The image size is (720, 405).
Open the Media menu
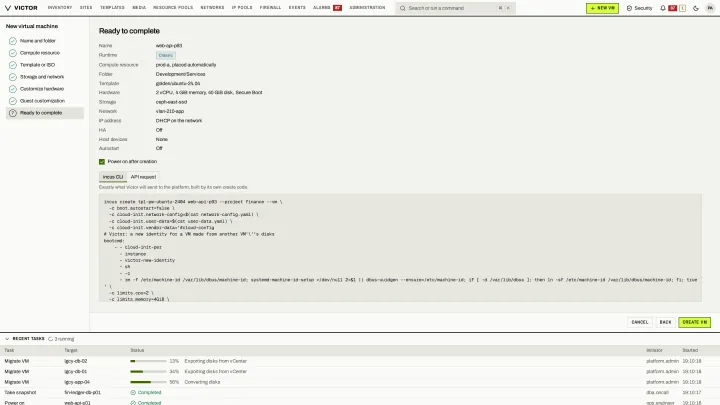(139, 8)
